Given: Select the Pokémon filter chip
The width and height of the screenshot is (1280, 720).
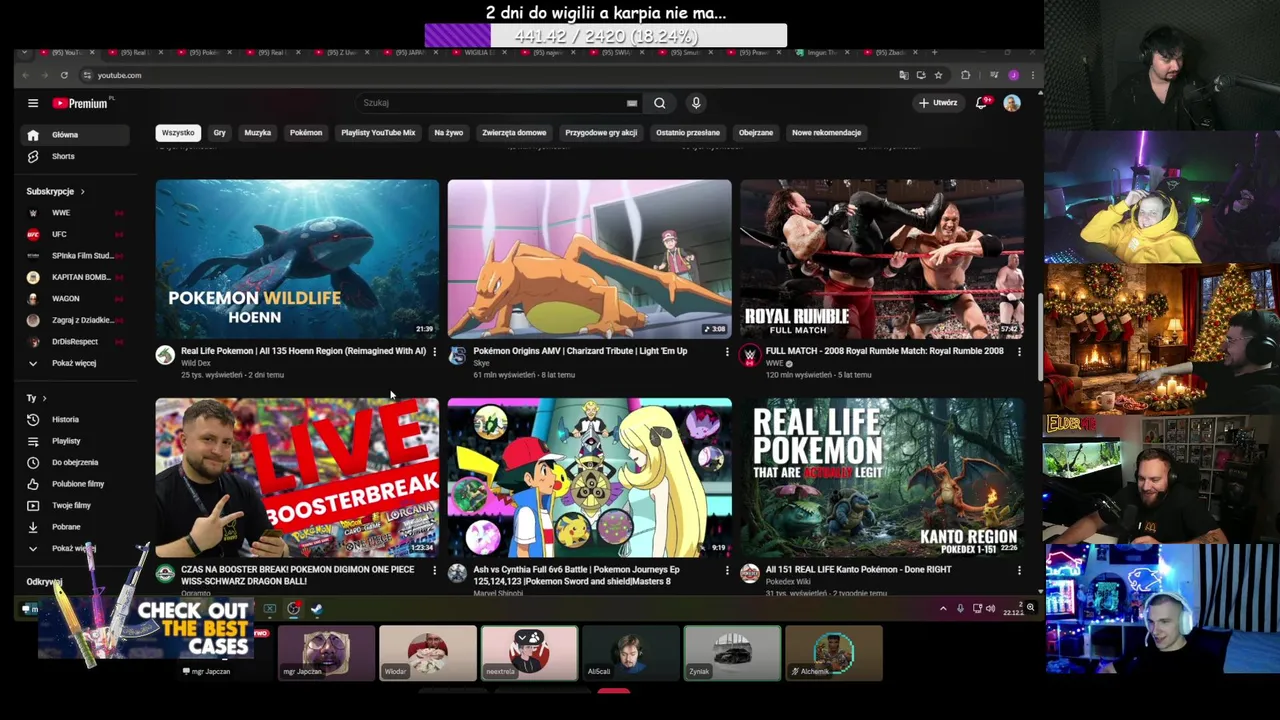Looking at the screenshot, I should pyautogui.click(x=306, y=133).
